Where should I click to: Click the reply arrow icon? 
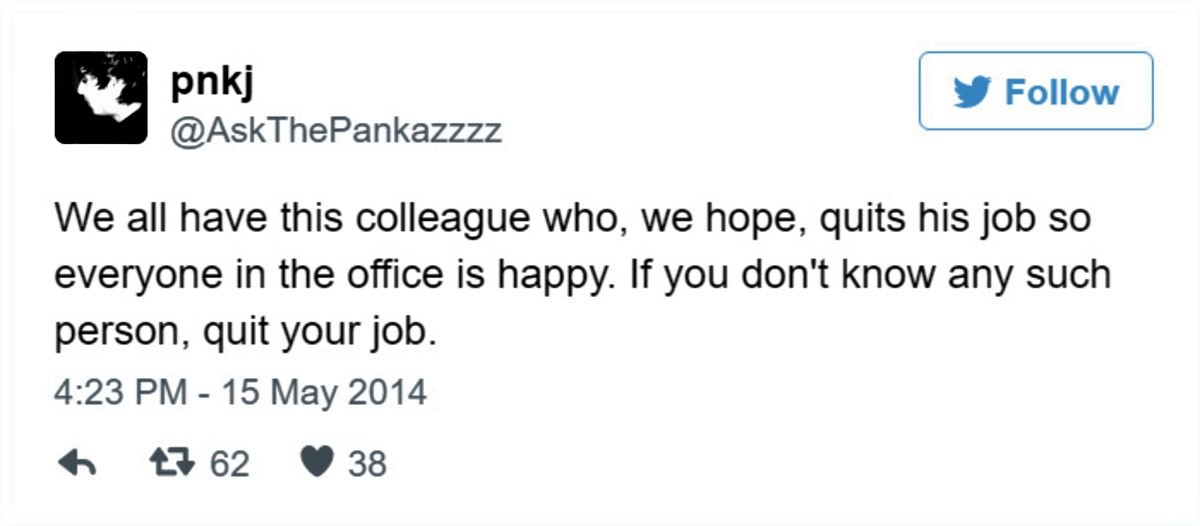pyautogui.click(x=77, y=463)
